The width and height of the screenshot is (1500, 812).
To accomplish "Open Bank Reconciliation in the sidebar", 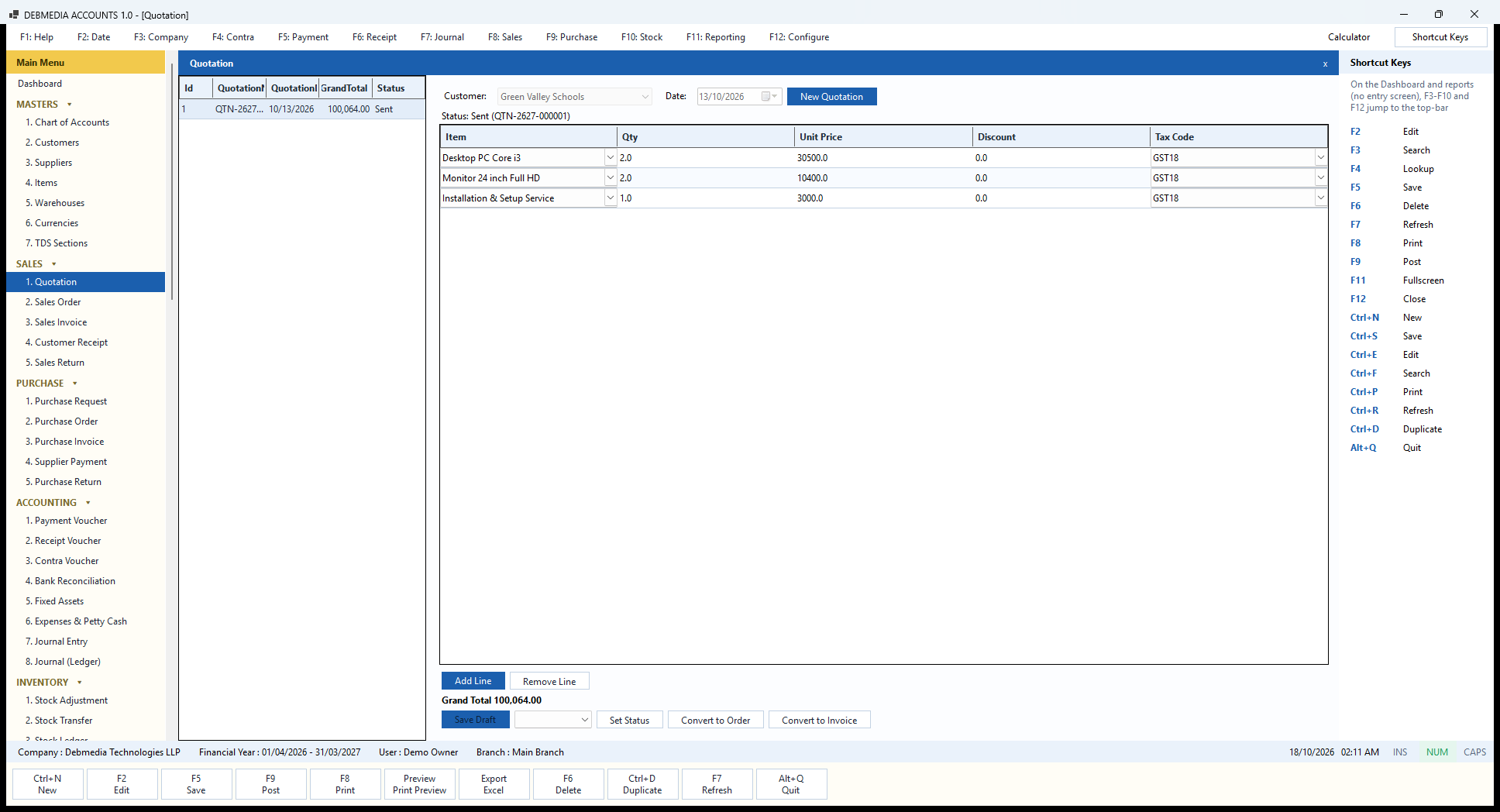I will click(85, 581).
